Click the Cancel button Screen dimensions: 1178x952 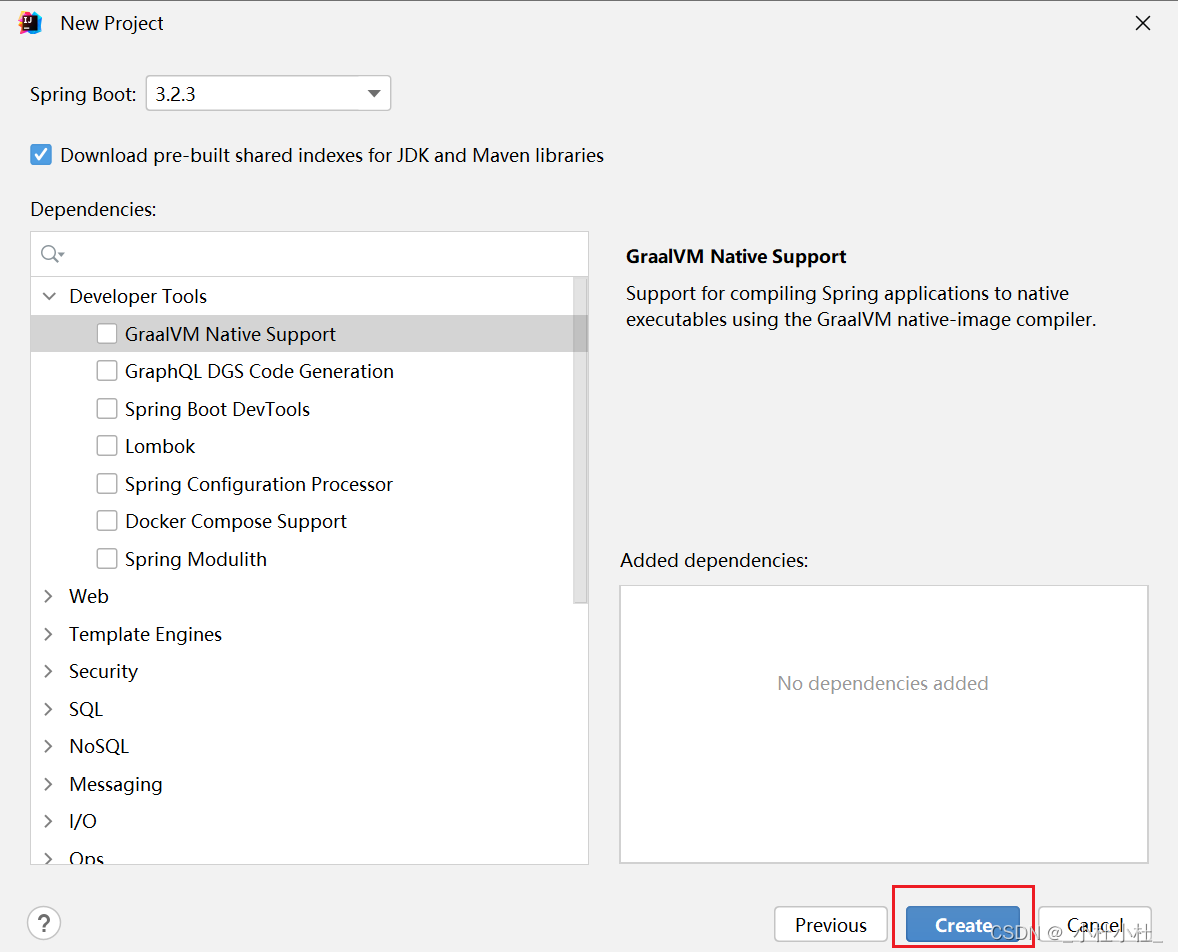(1095, 924)
